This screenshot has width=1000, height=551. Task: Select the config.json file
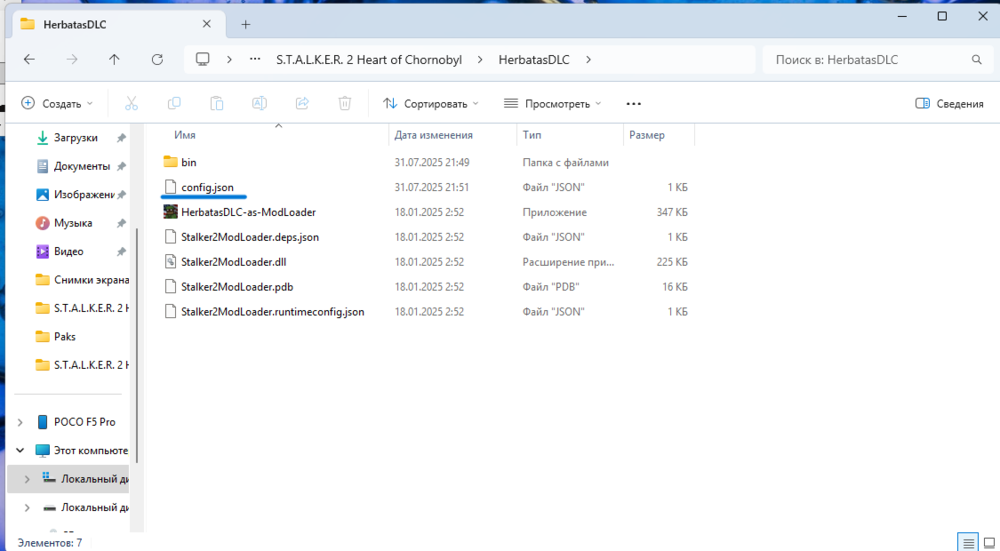click(207, 187)
